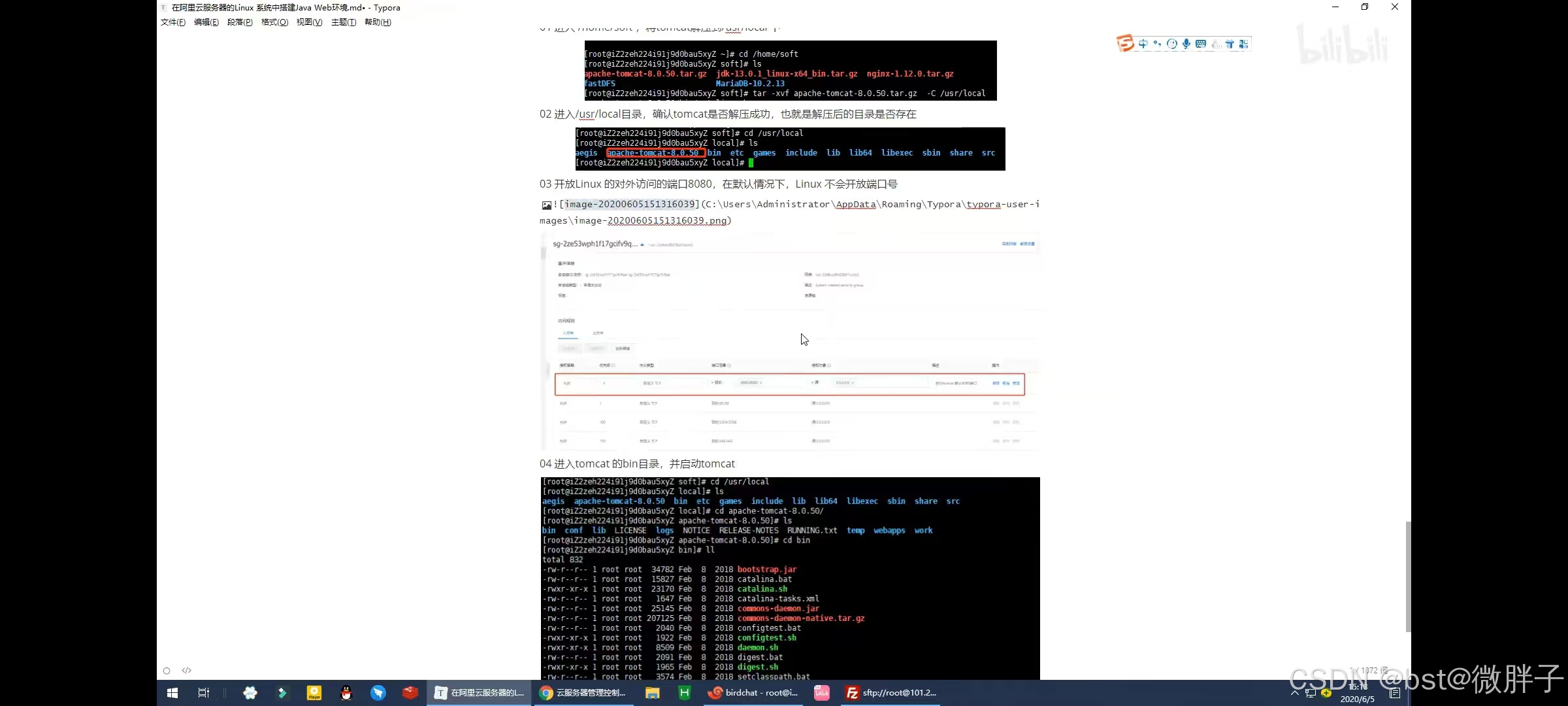The image size is (1568, 706).
Task: Toggle the sidebar circle icon at bottom-left
Action: pos(167,671)
